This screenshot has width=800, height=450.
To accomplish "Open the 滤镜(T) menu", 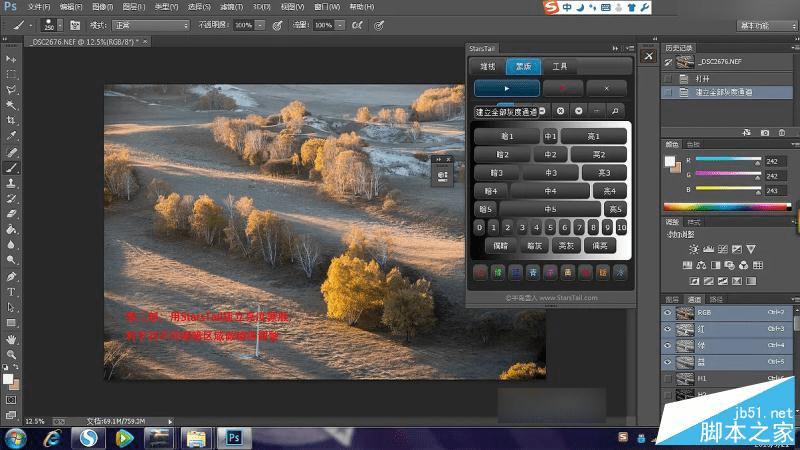I will 232,7.
